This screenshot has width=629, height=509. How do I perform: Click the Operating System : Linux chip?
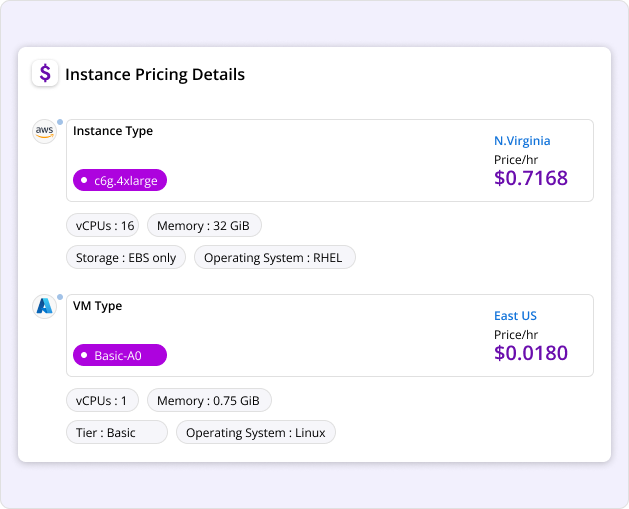tap(256, 432)
